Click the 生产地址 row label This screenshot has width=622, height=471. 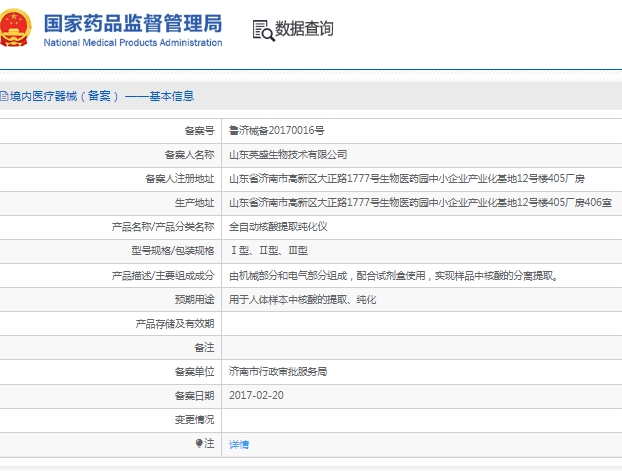coord(194,203)
